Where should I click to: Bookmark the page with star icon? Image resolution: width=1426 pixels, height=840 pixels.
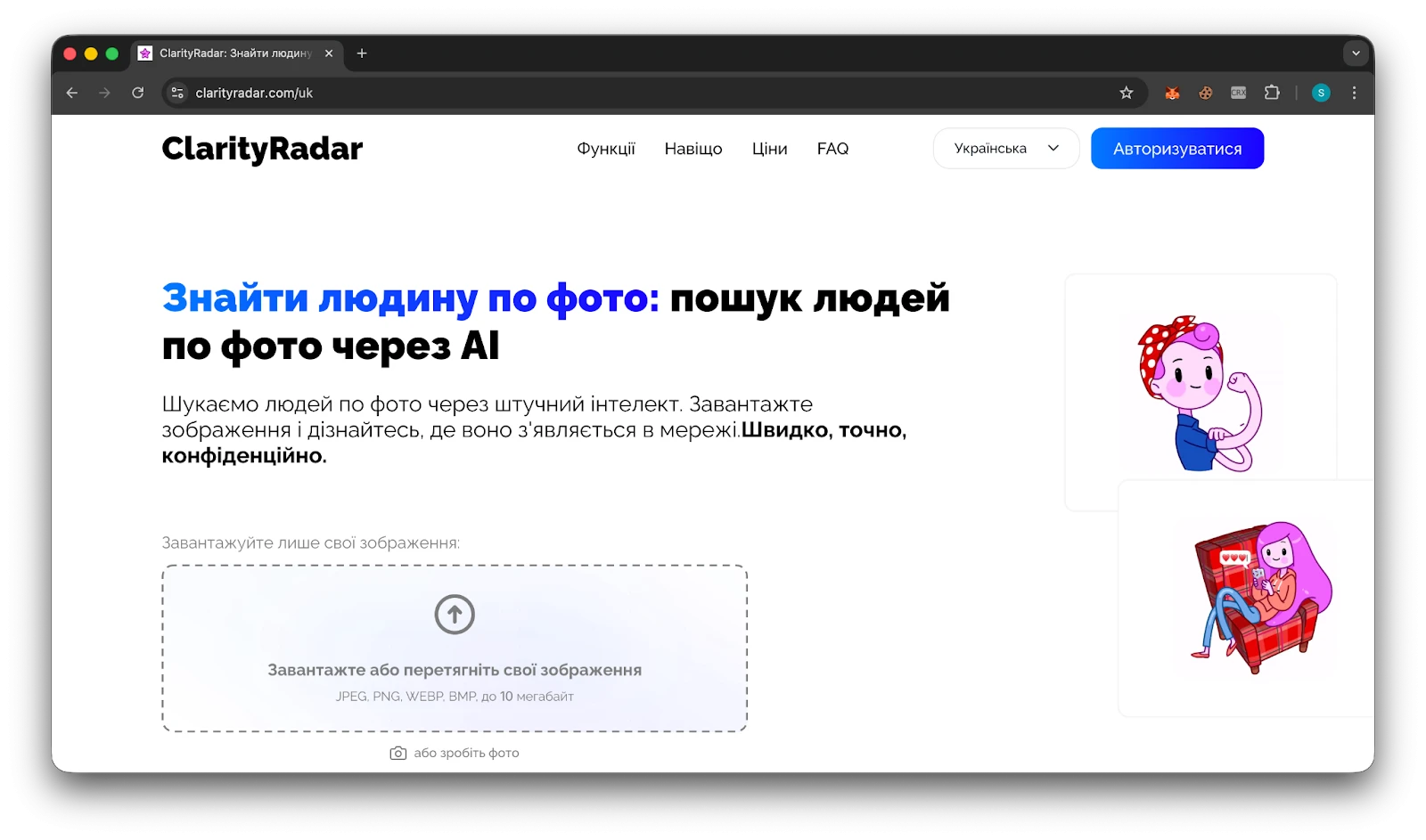pyautogui.click(x=1126, y=92)
